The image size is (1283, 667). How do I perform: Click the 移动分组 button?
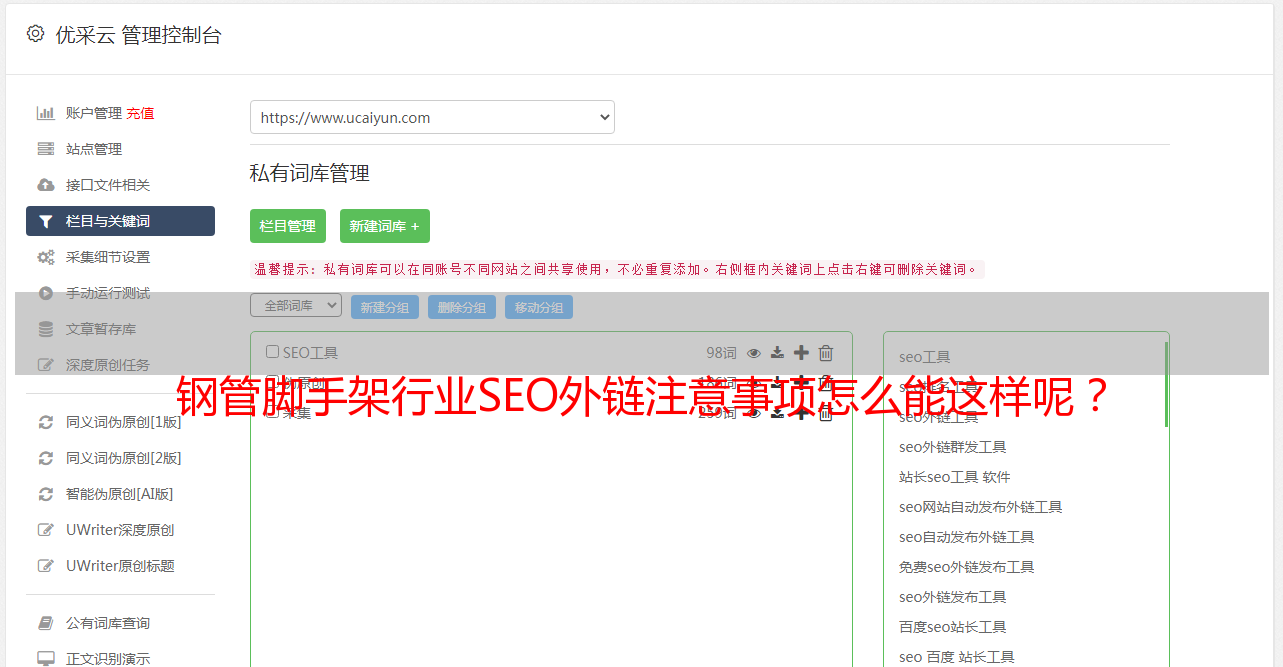(x=539, y=307)
